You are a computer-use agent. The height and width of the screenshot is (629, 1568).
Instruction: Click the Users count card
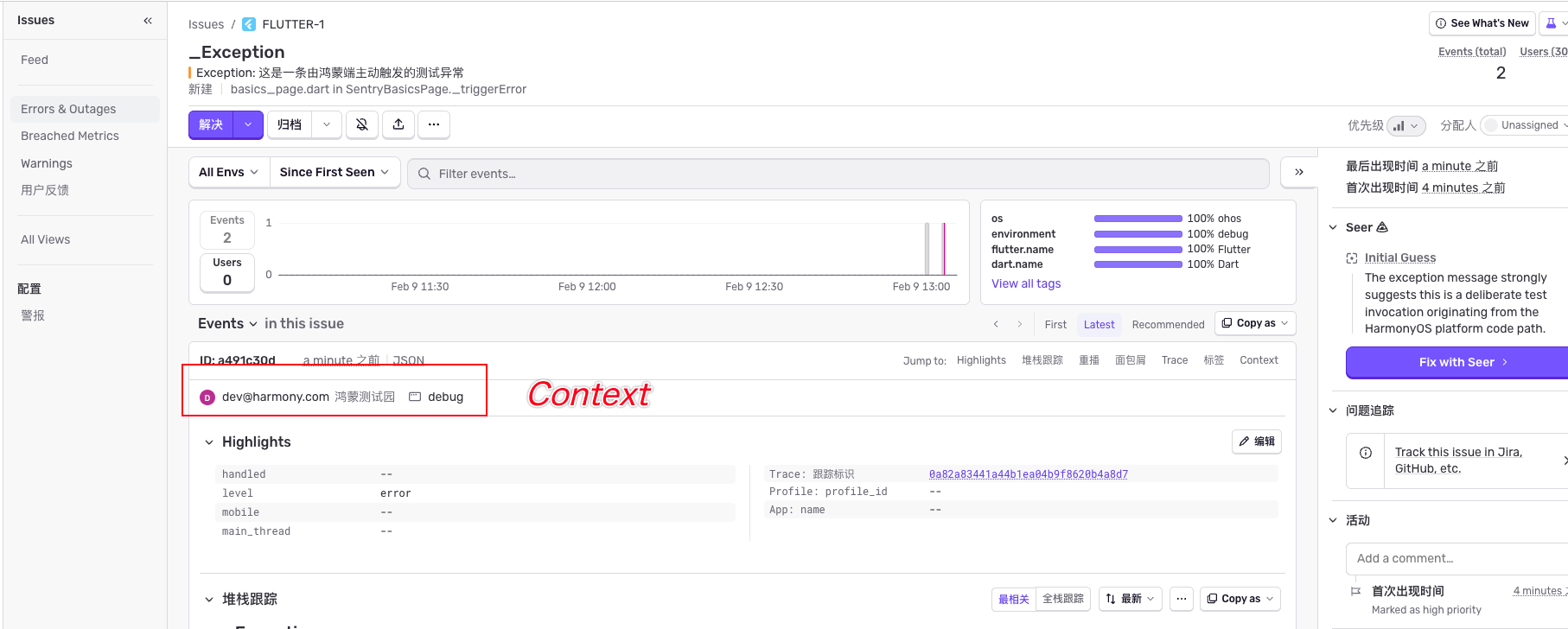[227, 272]
